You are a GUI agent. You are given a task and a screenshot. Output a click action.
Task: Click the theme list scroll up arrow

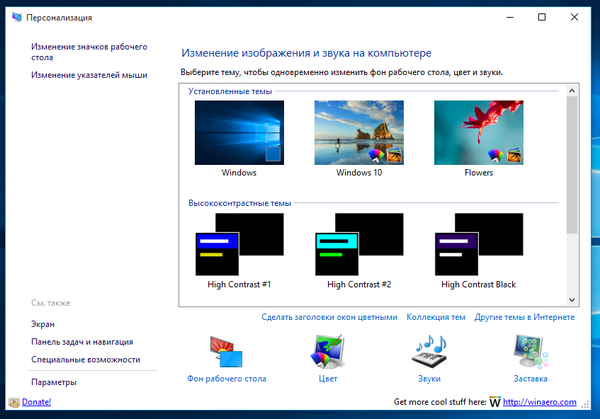point(572,91)
